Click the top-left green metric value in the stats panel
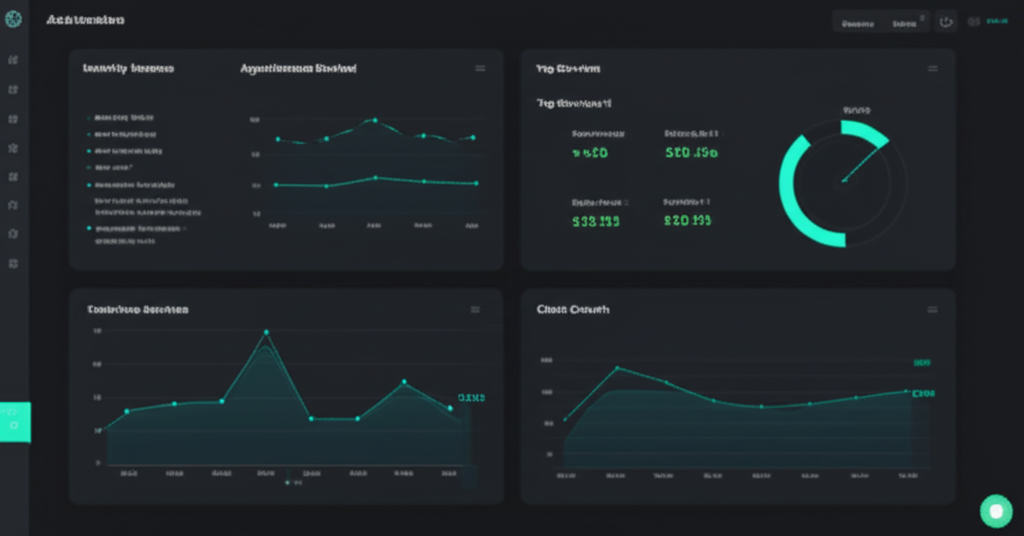Screen dimensions: 1024x536 tap(589, 153)
